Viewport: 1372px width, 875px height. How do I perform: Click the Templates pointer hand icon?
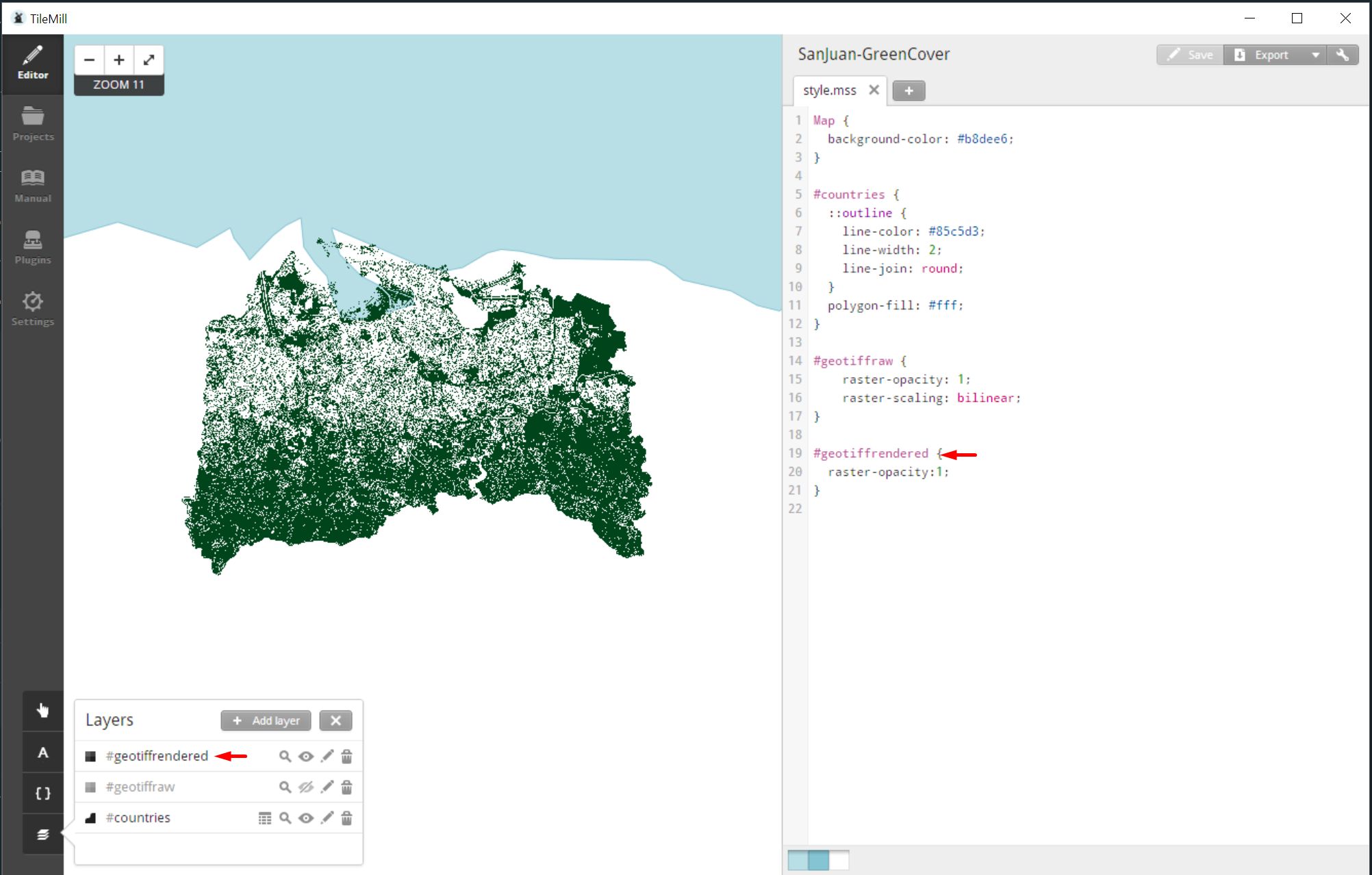pyautogui.click(x=42, y=711)
